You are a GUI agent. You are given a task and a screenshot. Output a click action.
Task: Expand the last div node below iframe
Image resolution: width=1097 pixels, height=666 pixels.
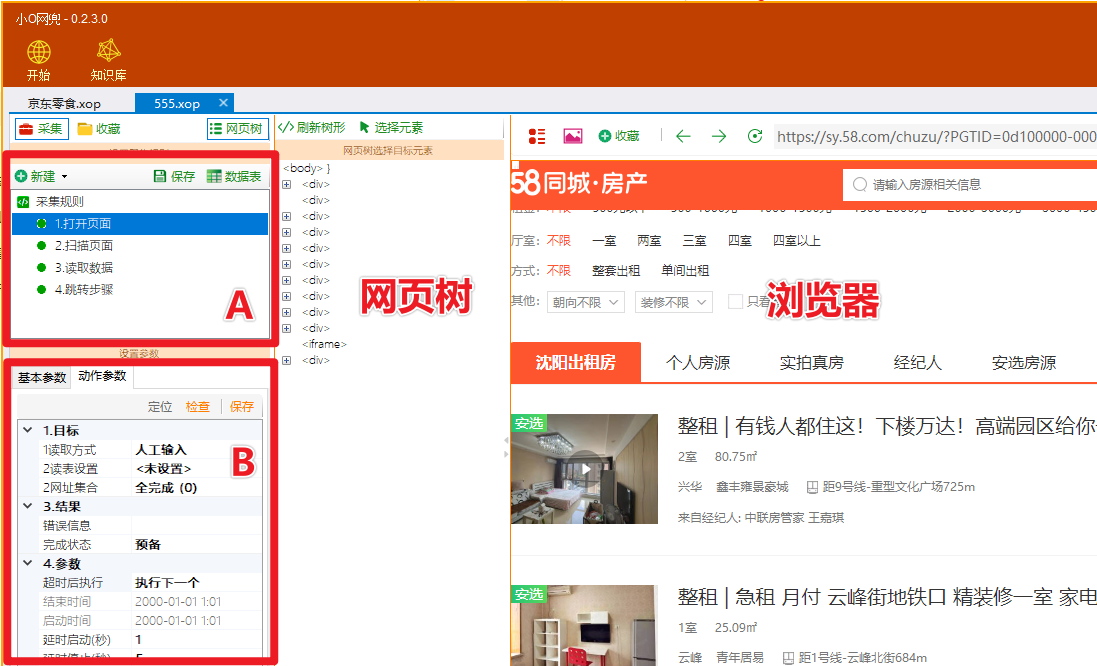pos(286,361)
